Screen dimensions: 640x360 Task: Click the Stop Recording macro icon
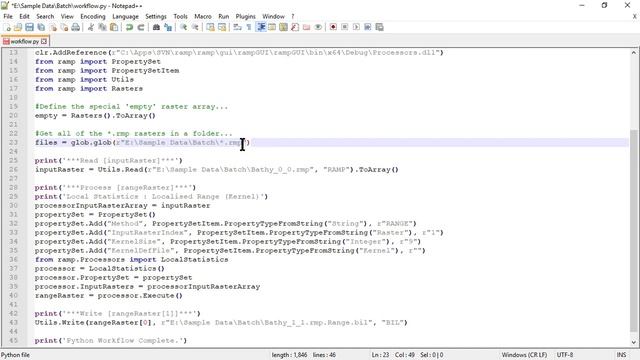(x=344, y=27)
